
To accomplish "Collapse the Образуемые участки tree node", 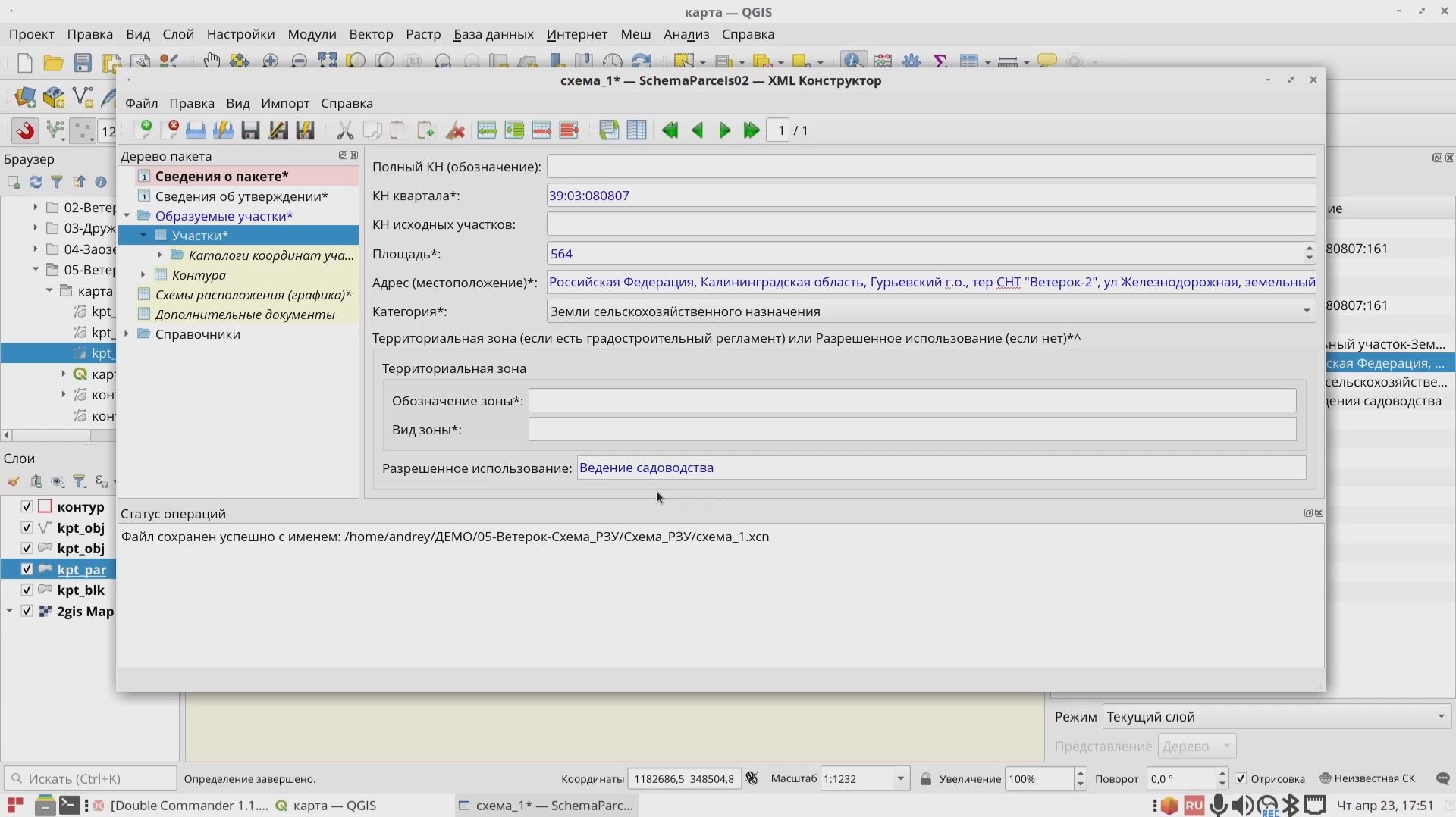I will [127, 215].
